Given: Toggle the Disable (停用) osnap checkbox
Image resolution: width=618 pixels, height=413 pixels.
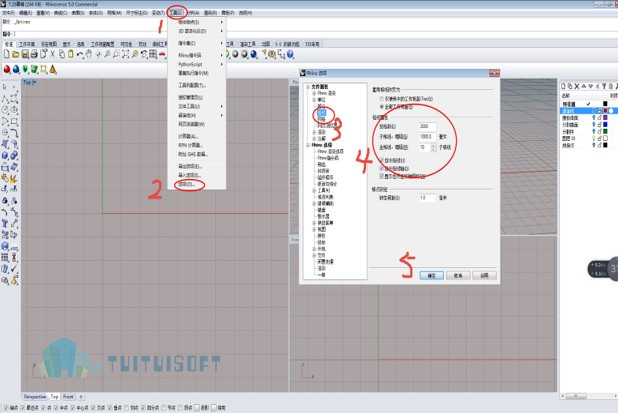Looking at the screenshot, I should click(x=214, y=407).
